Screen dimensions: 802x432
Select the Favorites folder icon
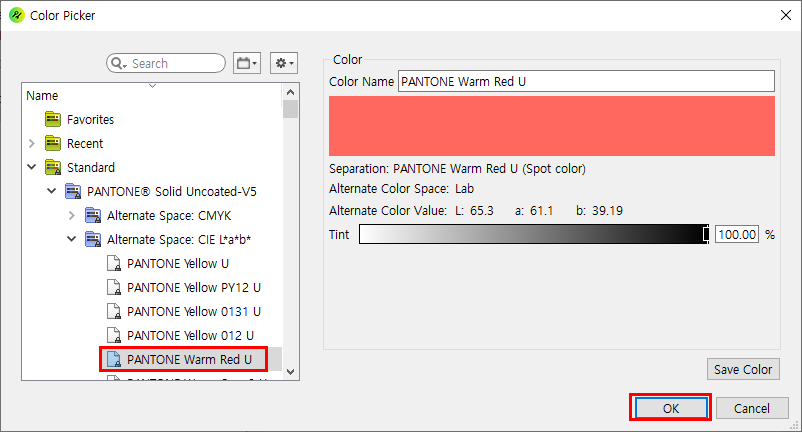[53, 120]
